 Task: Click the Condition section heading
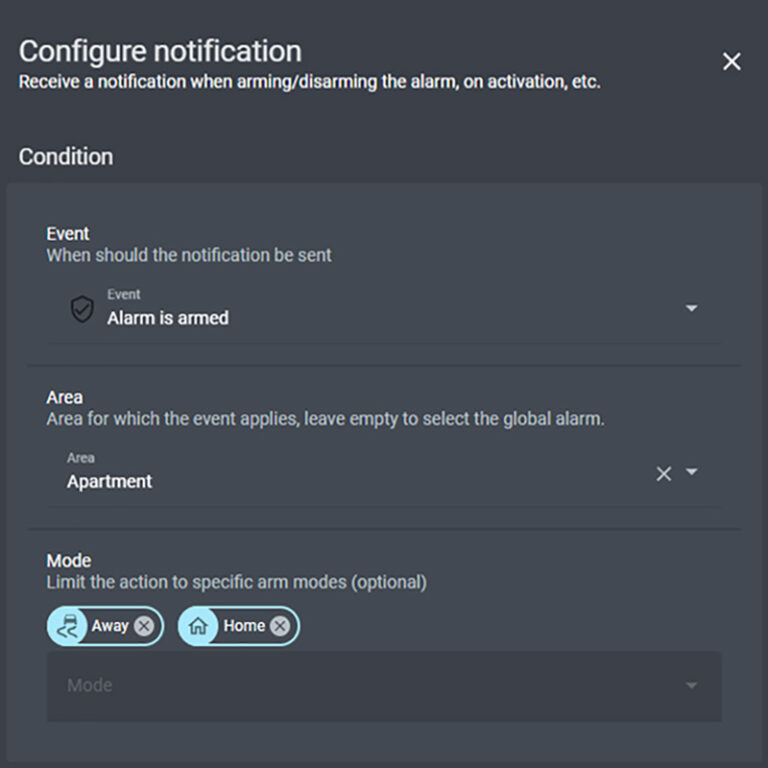(x=66, y=157)
